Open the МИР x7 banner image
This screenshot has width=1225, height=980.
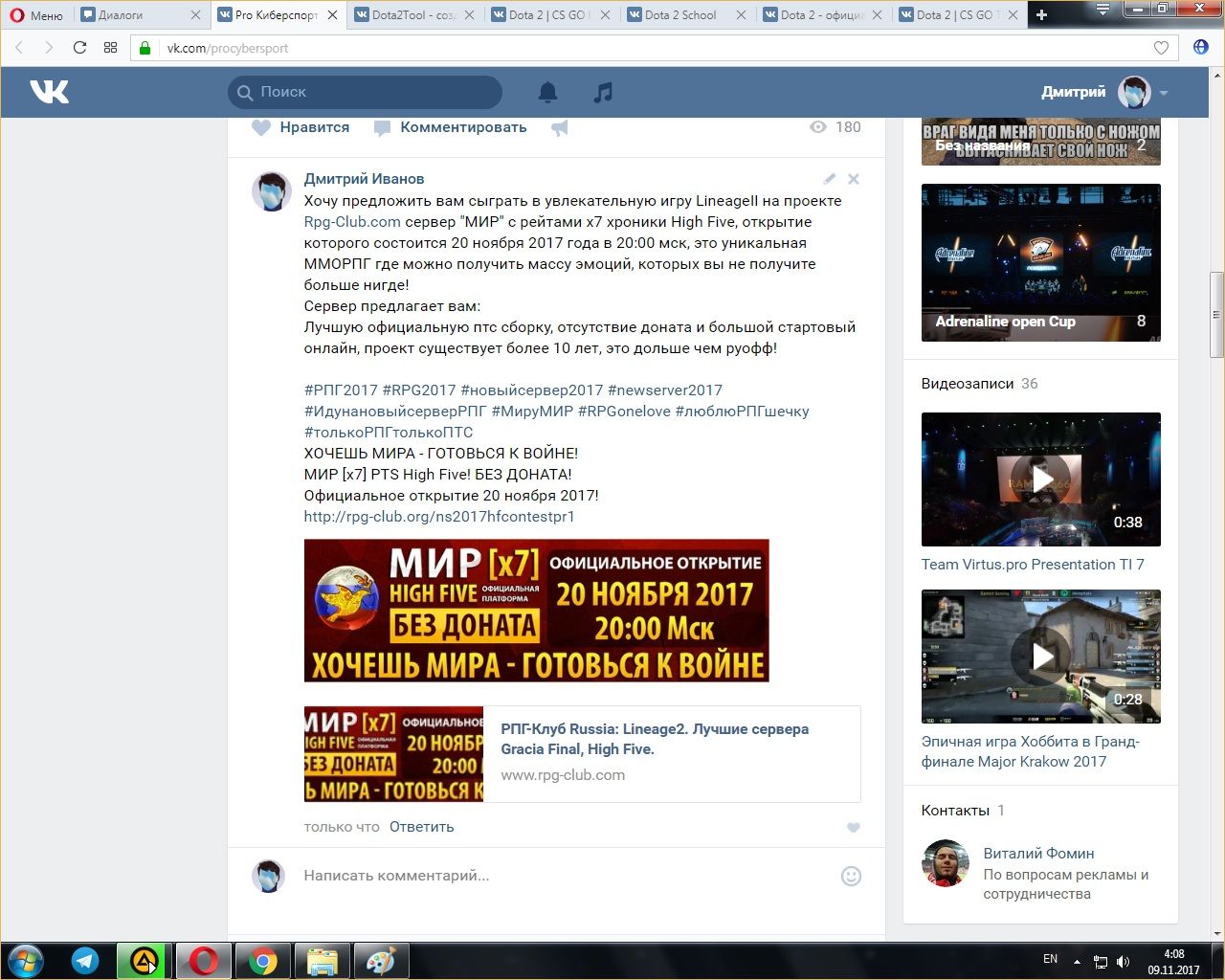tap(536, 611)
